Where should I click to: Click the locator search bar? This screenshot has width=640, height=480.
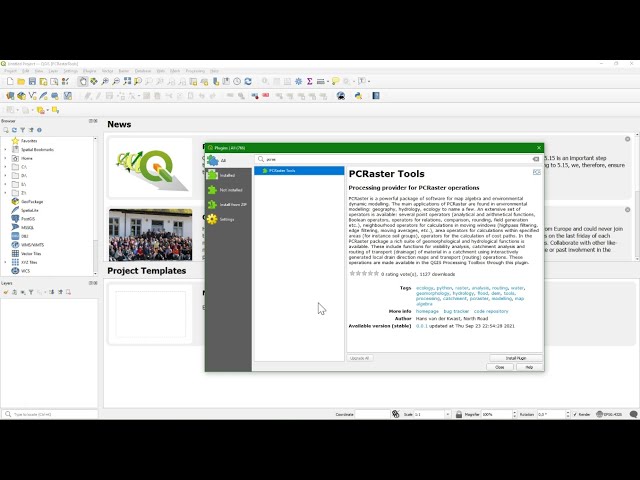pyautogui.click(x=50, y=414)
